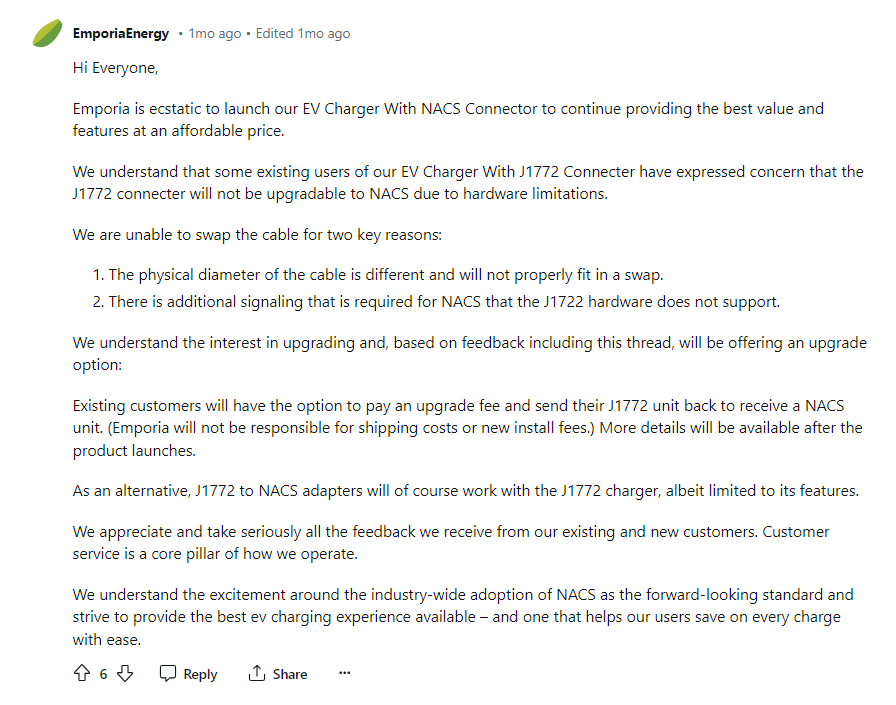
Task: Click the vote count number 6
Action: coord(103,674)
